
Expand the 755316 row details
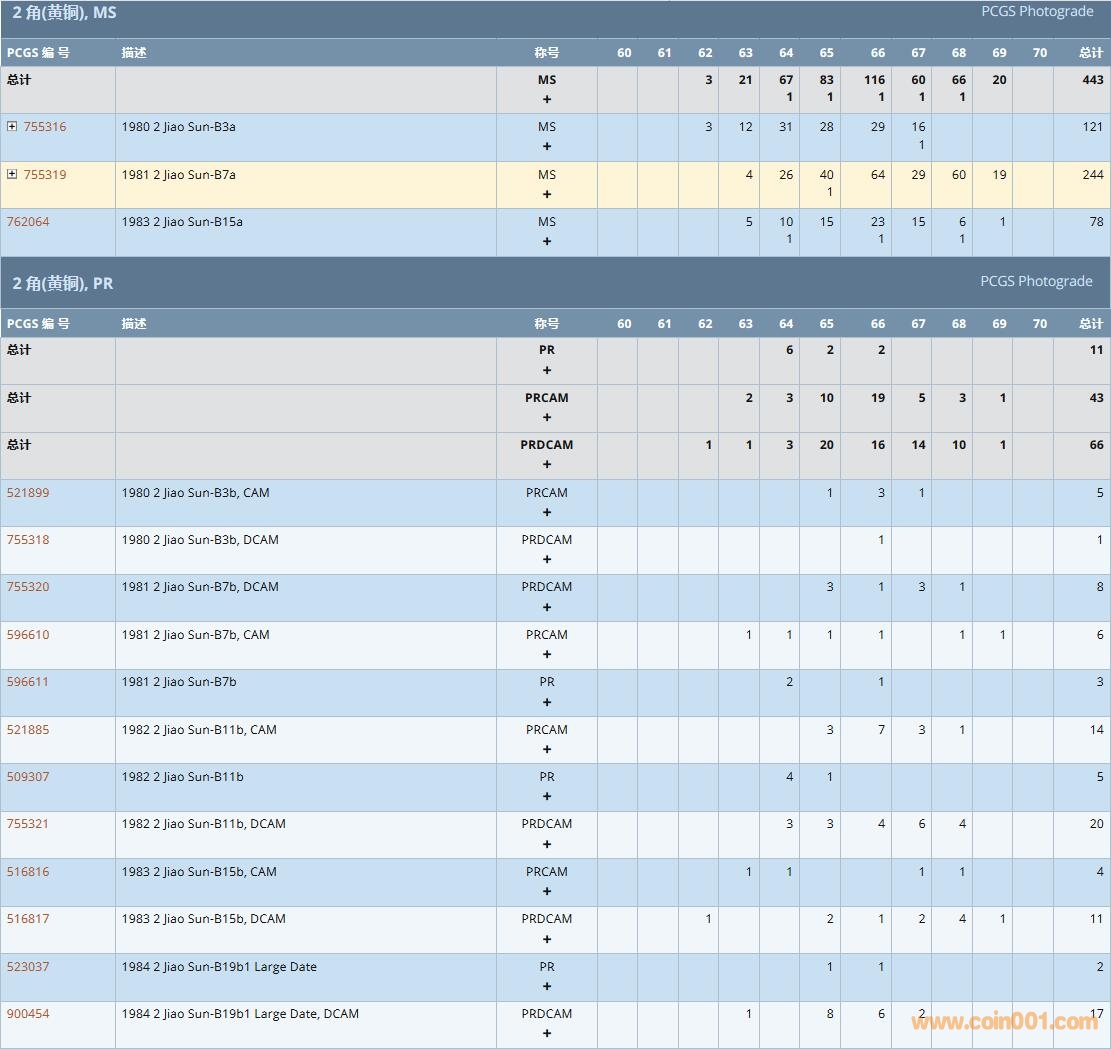(x=12, y=127)
